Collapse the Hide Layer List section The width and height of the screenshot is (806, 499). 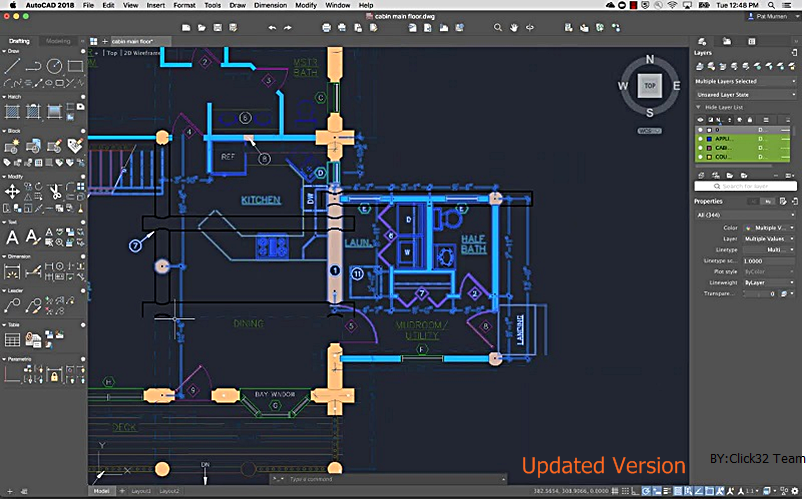(697, 107)
